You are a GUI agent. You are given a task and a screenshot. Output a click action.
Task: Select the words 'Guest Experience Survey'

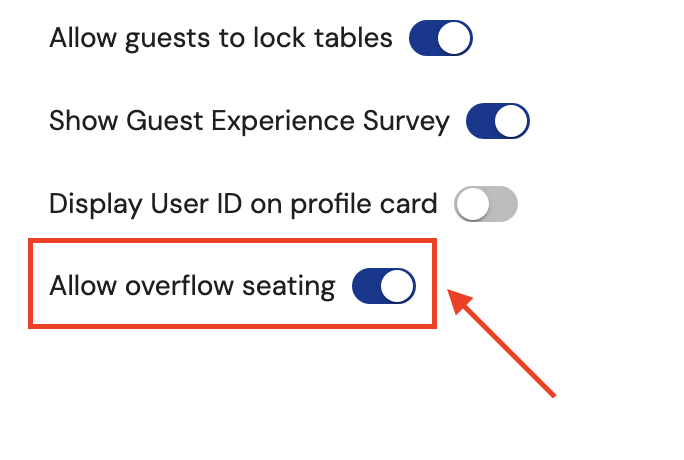288,122
